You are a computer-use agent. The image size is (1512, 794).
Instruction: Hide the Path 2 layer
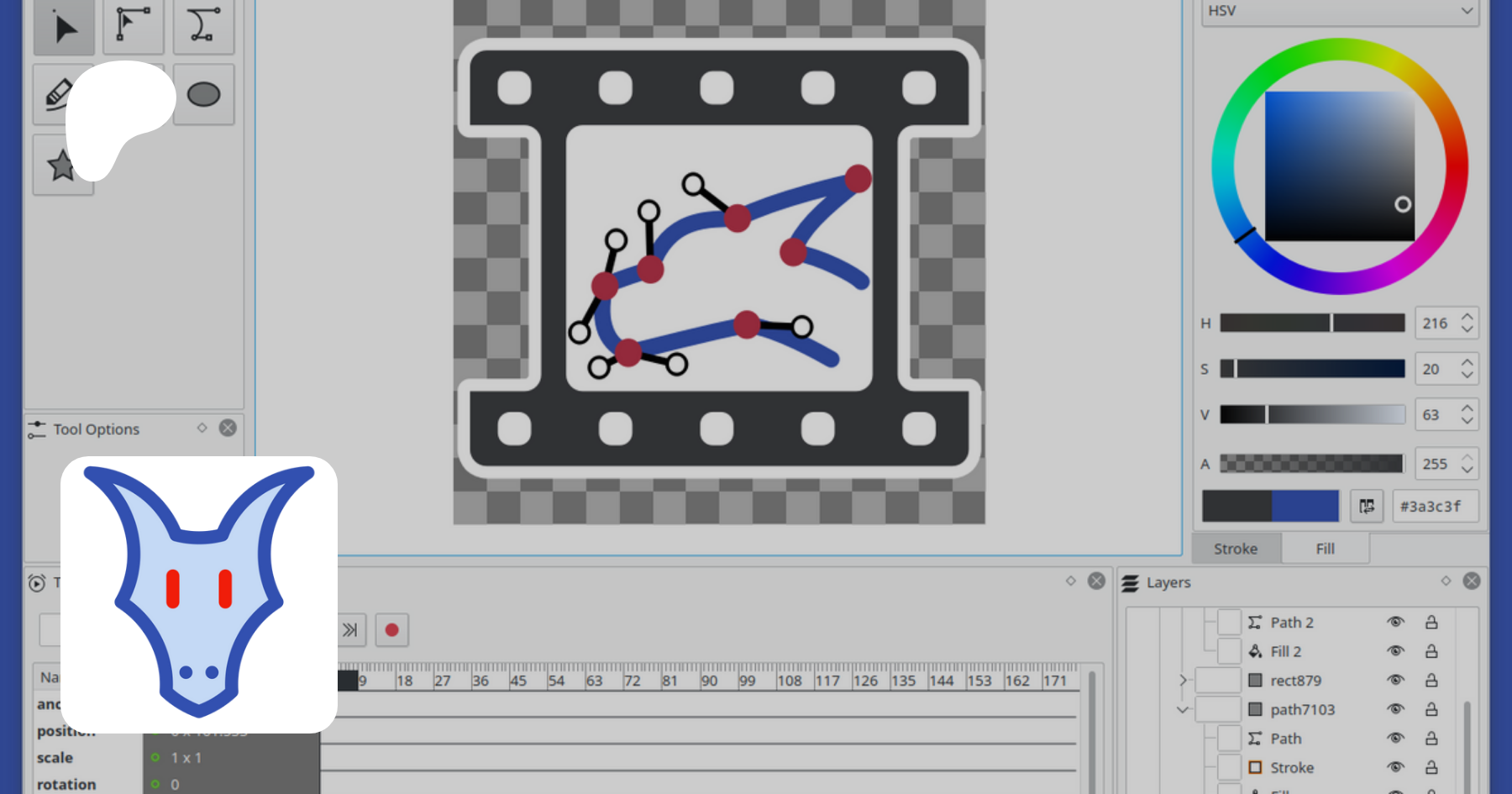pyautogui.click(x=1395, y=623)
